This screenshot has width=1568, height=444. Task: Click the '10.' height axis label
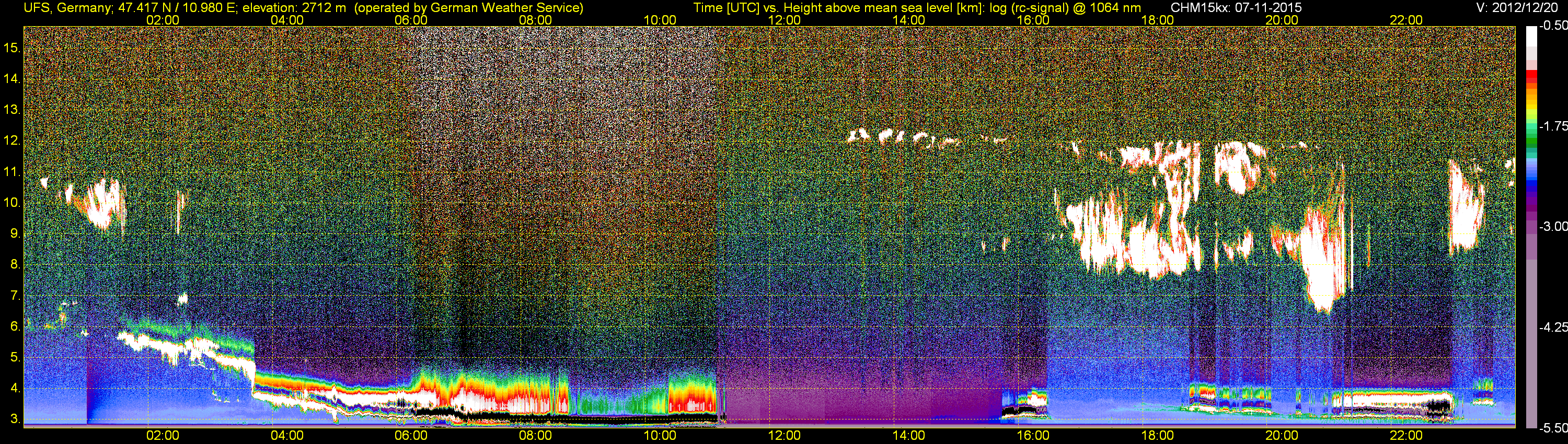12,203
